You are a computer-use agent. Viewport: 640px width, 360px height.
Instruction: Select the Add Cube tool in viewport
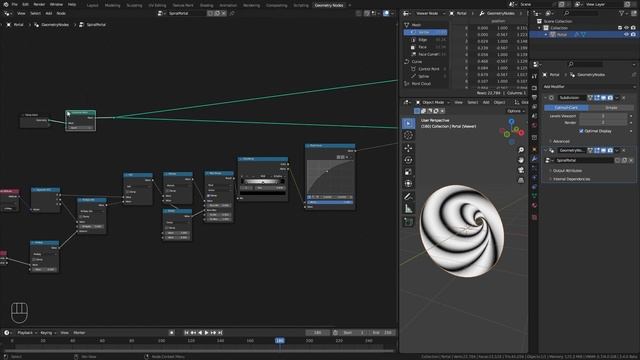[x=409, y=222]
